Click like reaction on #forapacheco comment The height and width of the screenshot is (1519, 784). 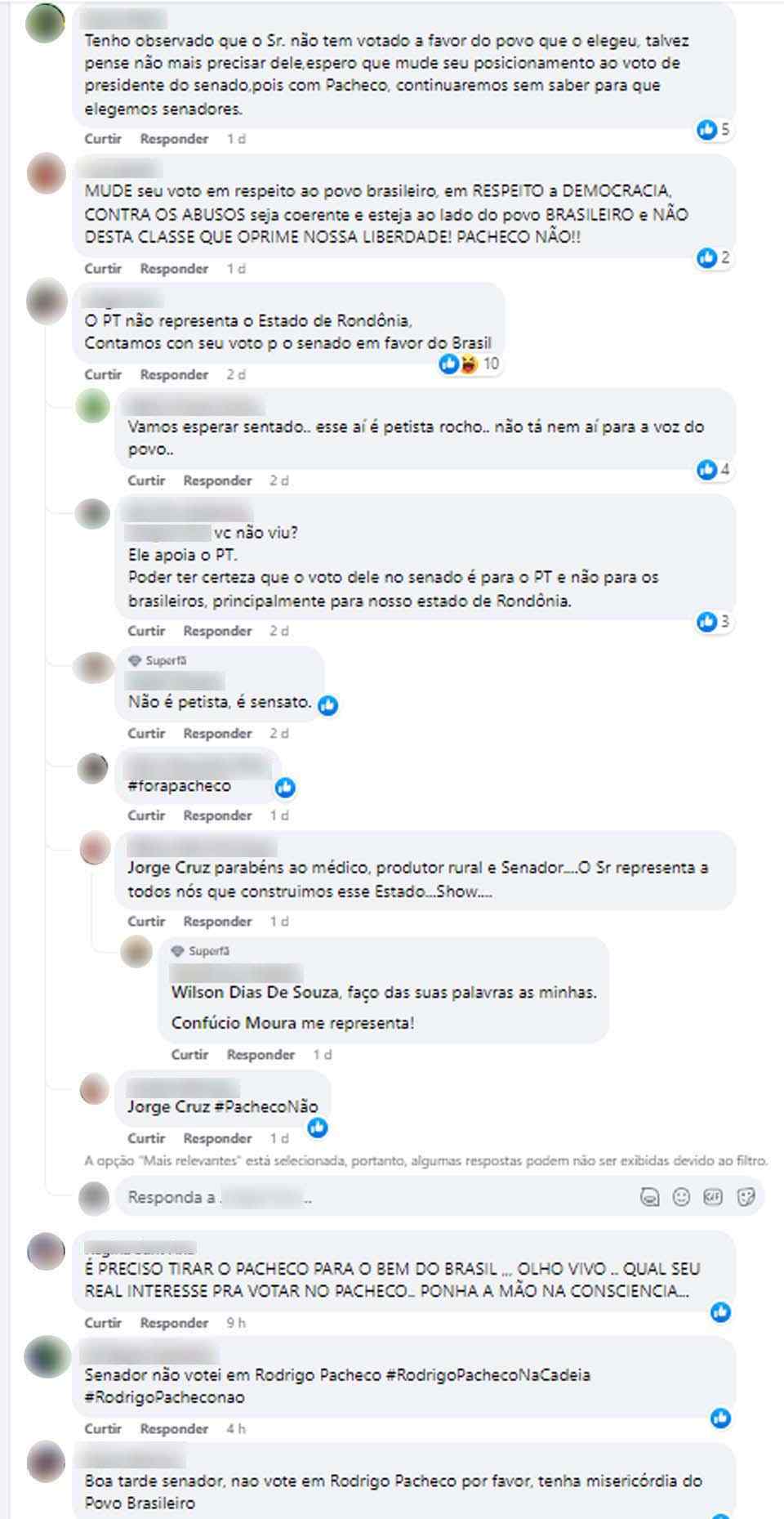coord(285,787)
